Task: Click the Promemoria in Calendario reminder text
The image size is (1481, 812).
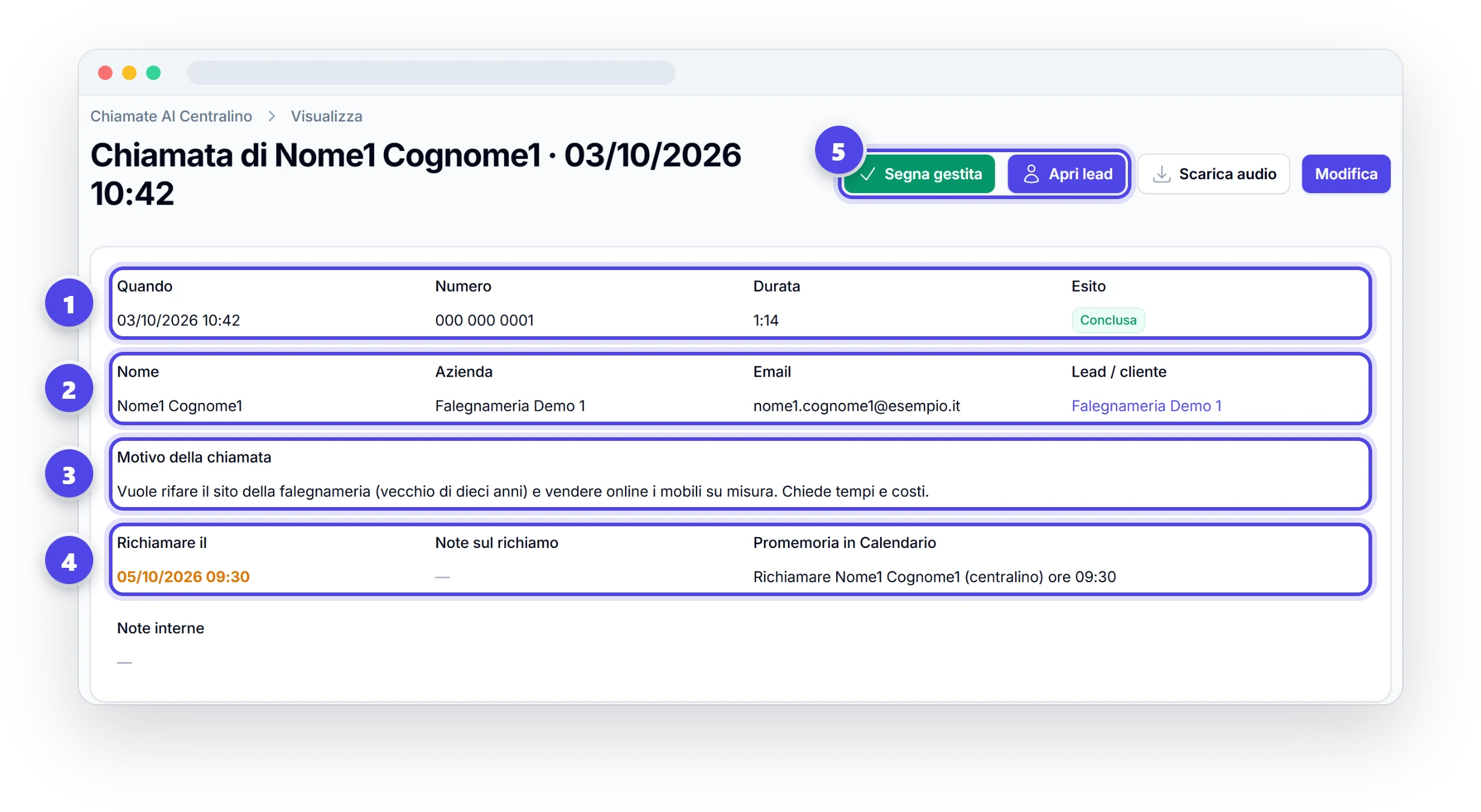Action: [x=934, y=577]
